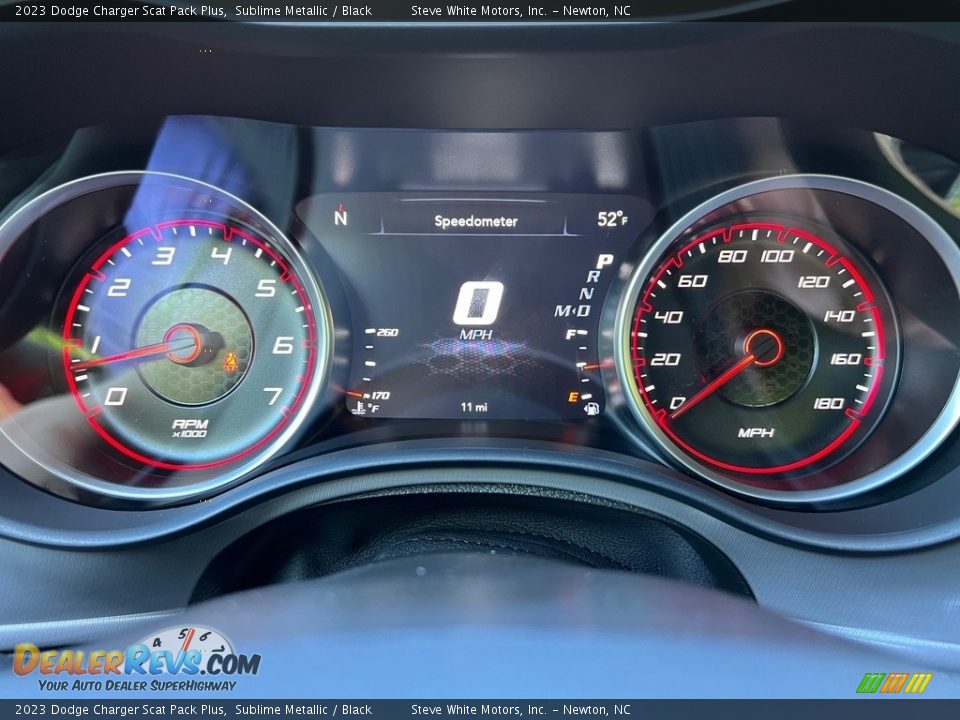Click the 180 mark on the speedometer

point(829,403)
